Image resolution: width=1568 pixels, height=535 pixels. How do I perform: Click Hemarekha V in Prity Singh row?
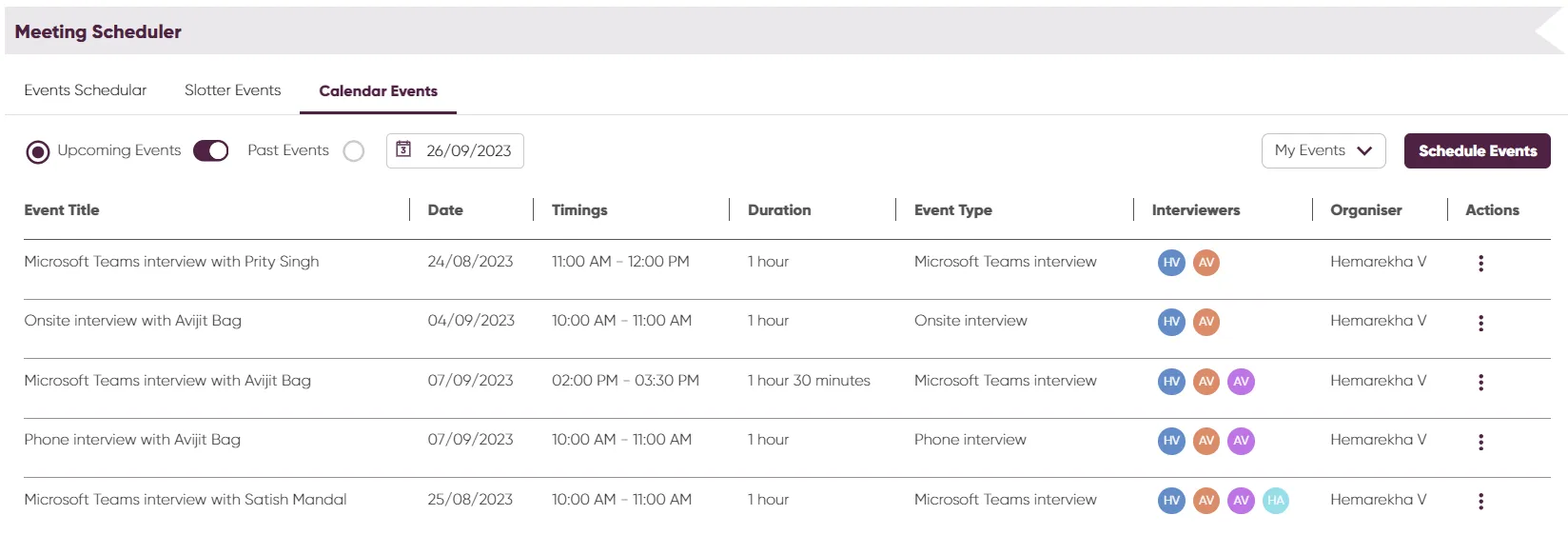[1378, 262]
